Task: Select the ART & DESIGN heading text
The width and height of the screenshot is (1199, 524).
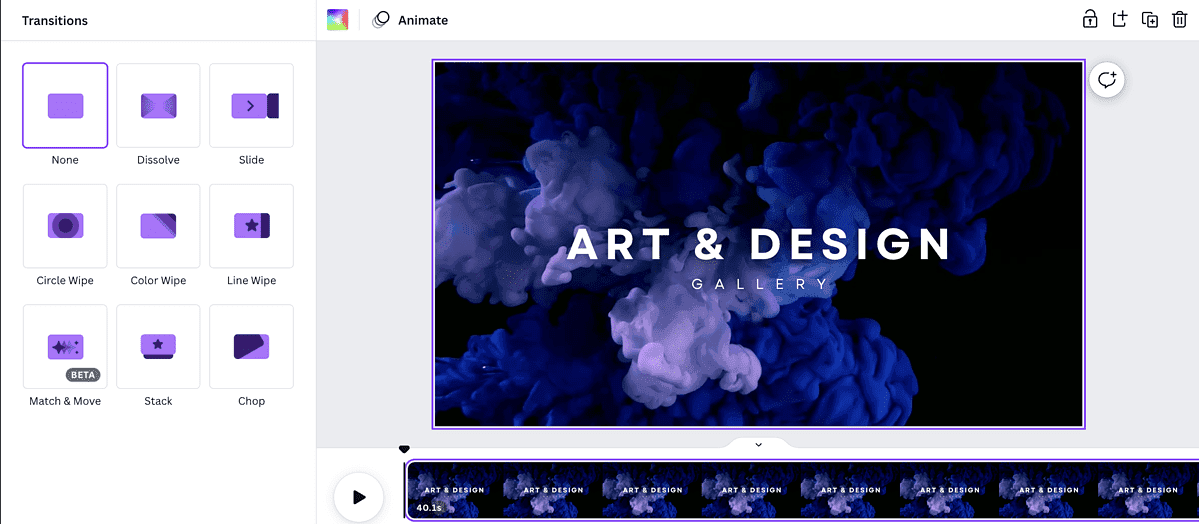Action: (x=759, y=245)
